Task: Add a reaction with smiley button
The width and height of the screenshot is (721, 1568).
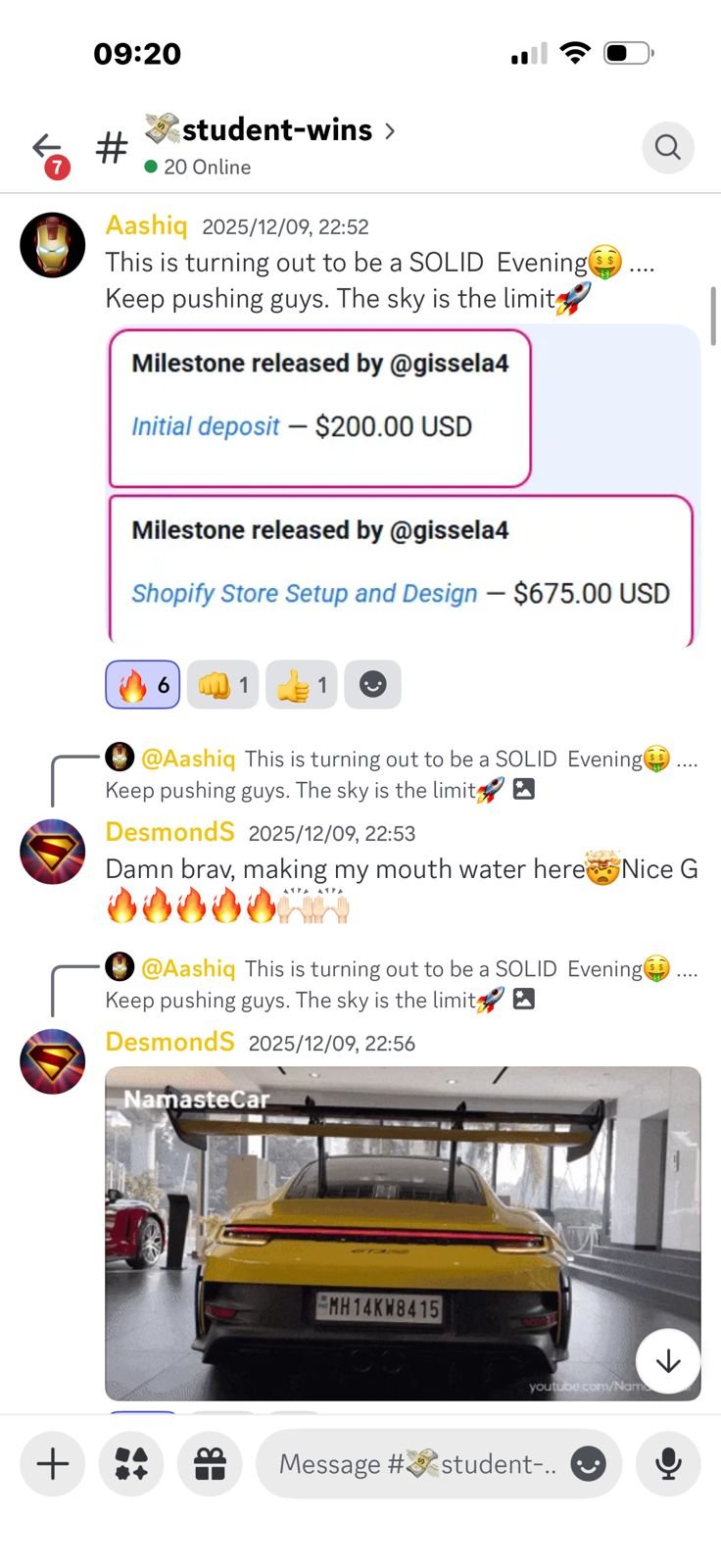Action: click(x=372, y=685)
